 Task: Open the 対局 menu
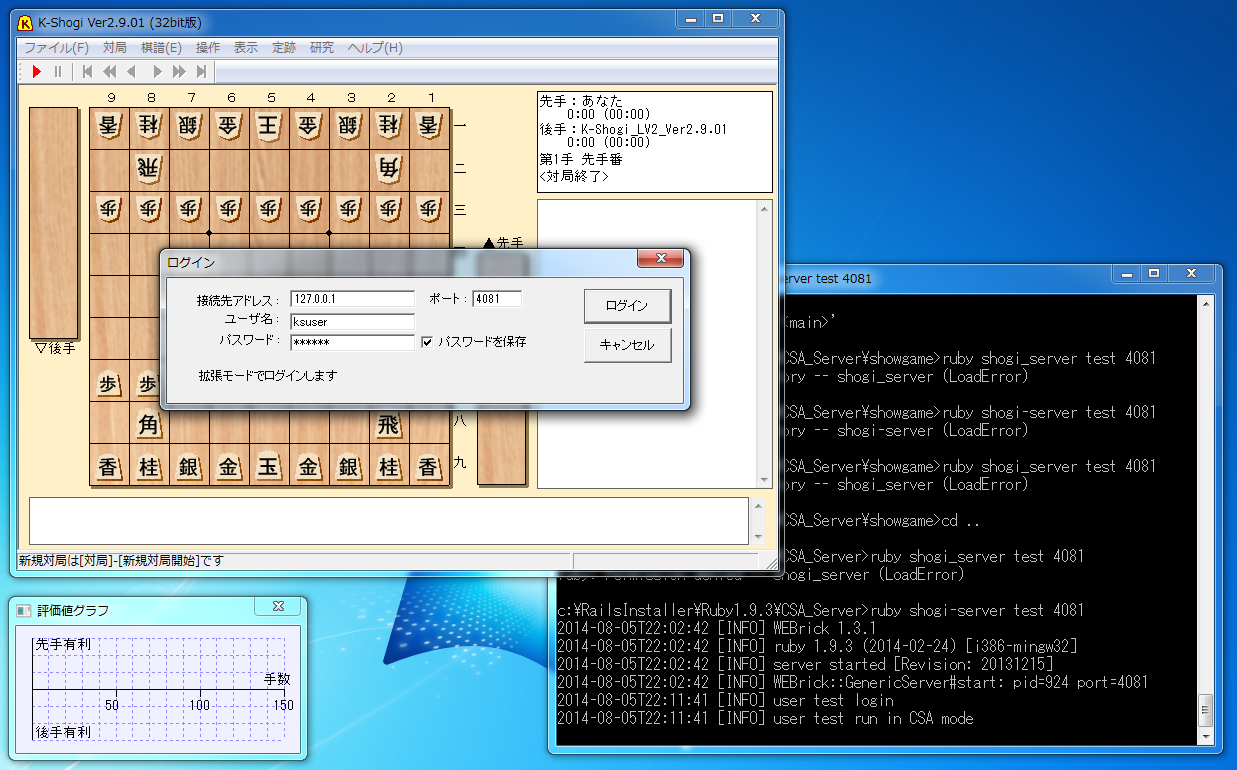115,47
